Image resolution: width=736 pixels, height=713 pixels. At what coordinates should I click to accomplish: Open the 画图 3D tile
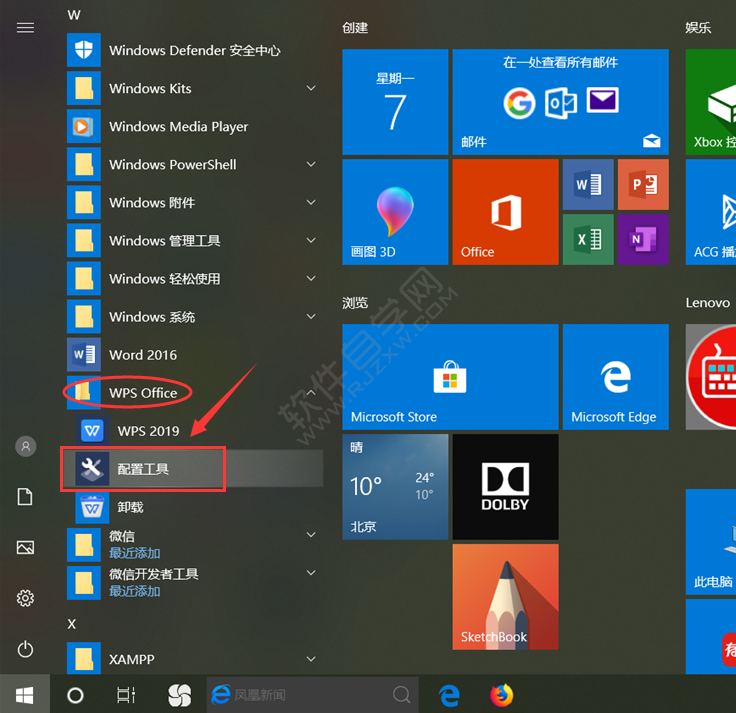(x=395, y=212)
